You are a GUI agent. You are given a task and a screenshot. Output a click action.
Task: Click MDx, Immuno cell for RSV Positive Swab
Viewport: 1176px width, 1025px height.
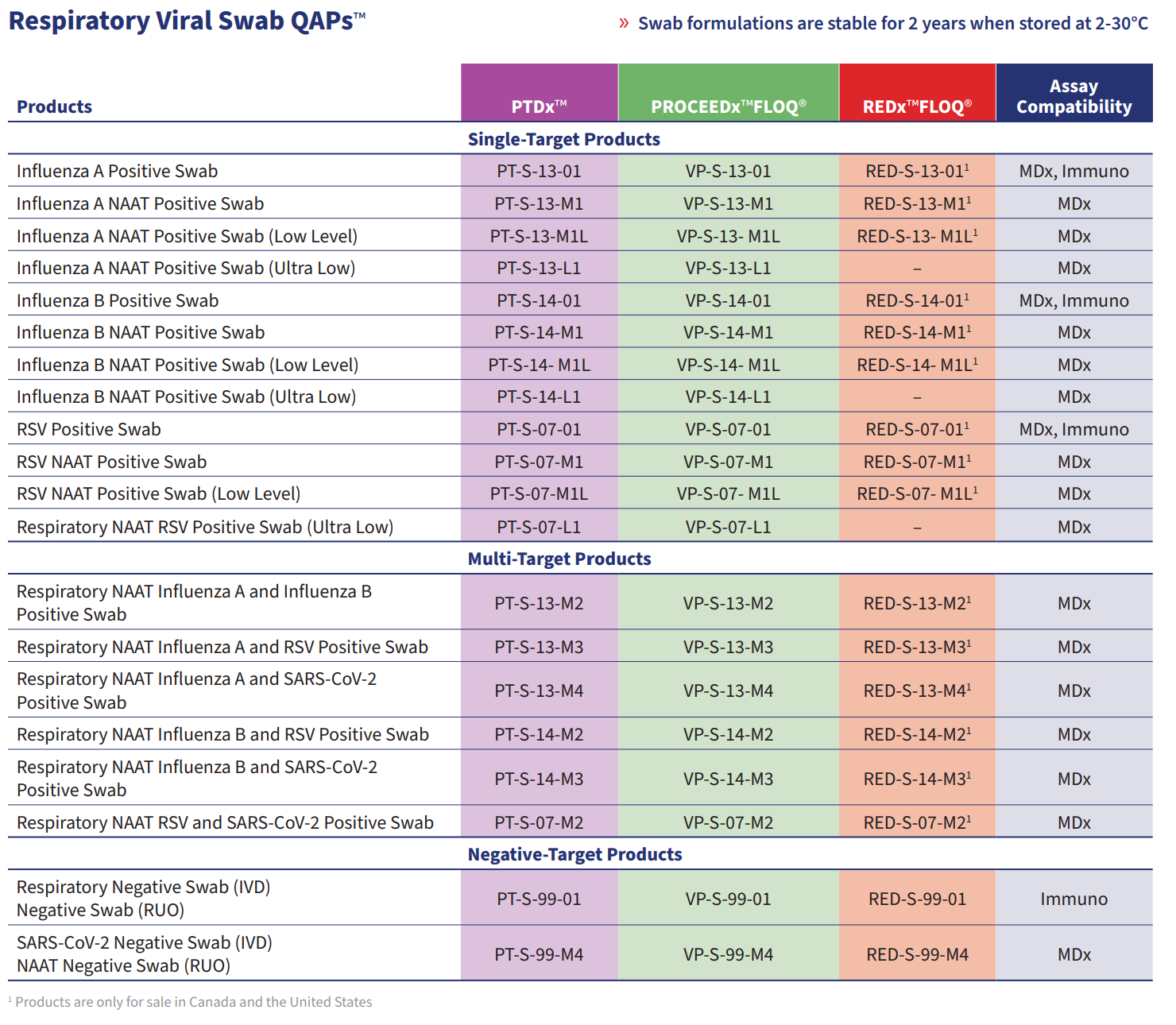pos(1074,429)
